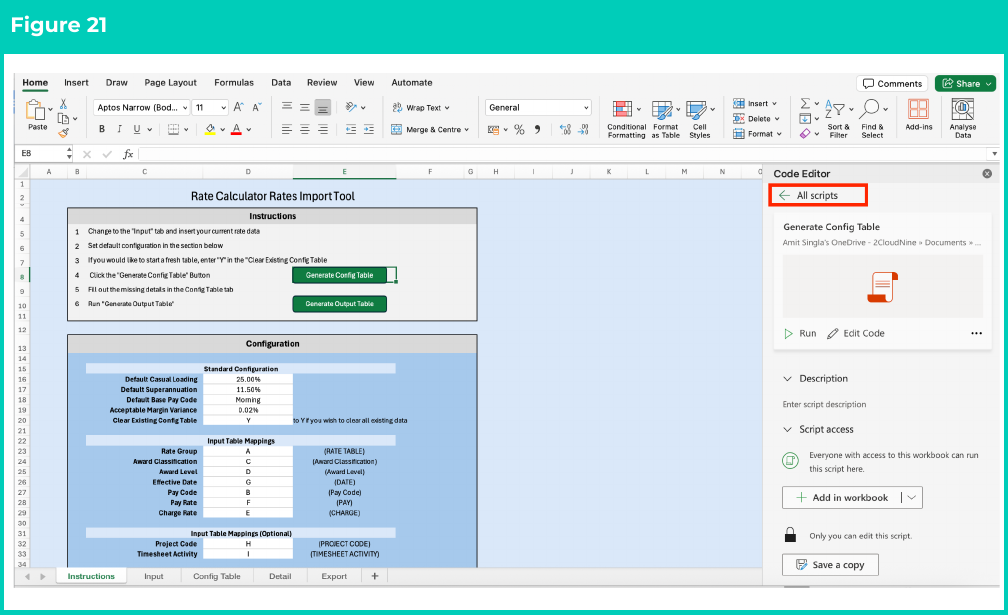
Task: Apply percent style format
Action: point(519,130)
